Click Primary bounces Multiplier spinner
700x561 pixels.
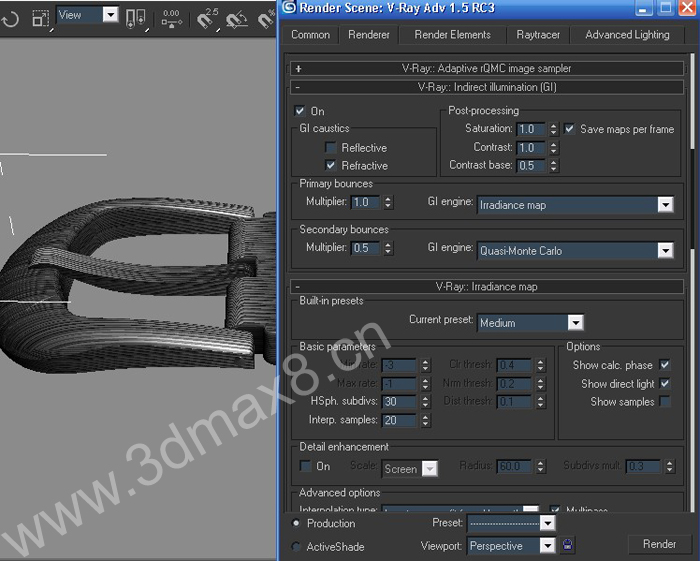click(x=388, y=202)
